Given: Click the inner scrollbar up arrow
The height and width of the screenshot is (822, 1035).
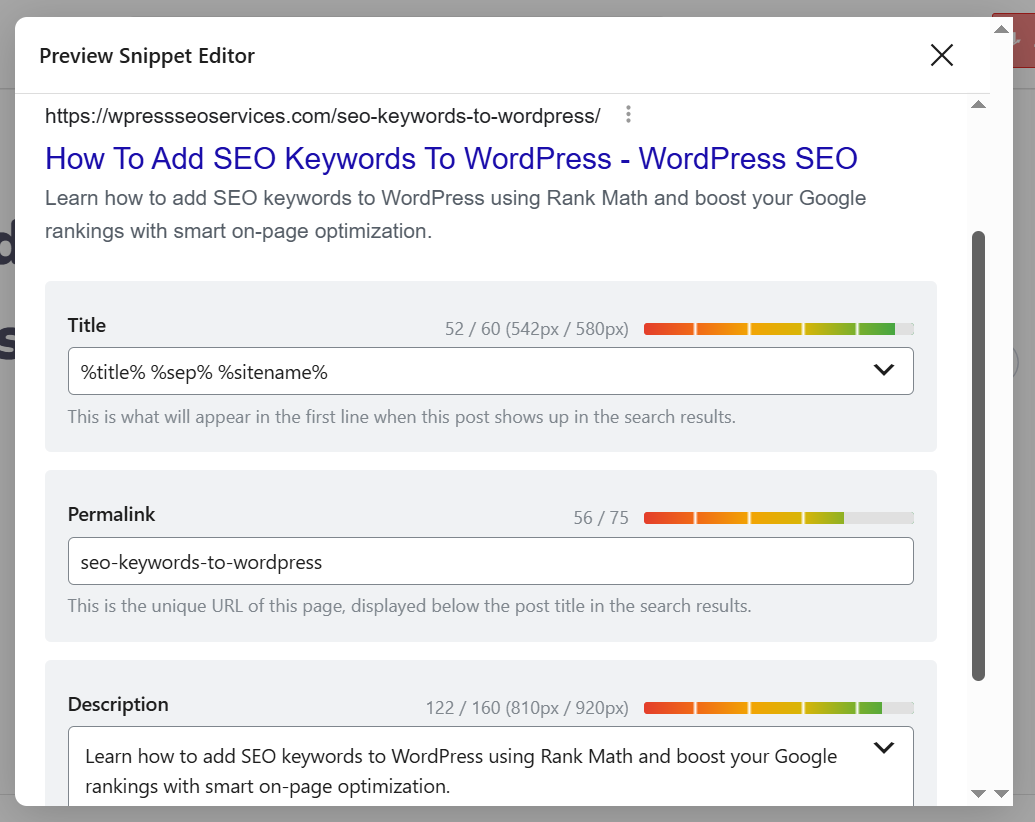Looking at the screenshot, I should click(x=979, y=103).
